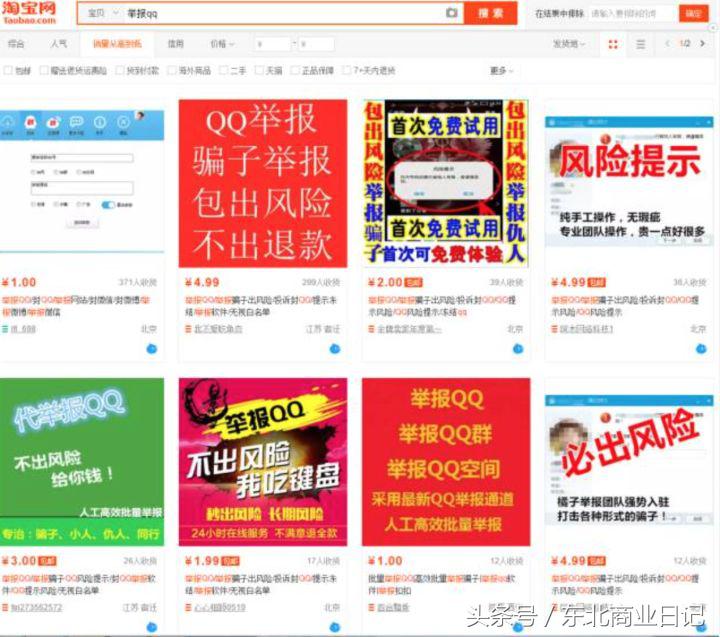
Task: Open Wangwang chat for QQ举报骗子举报 item
Action: [x=335, y=349]
